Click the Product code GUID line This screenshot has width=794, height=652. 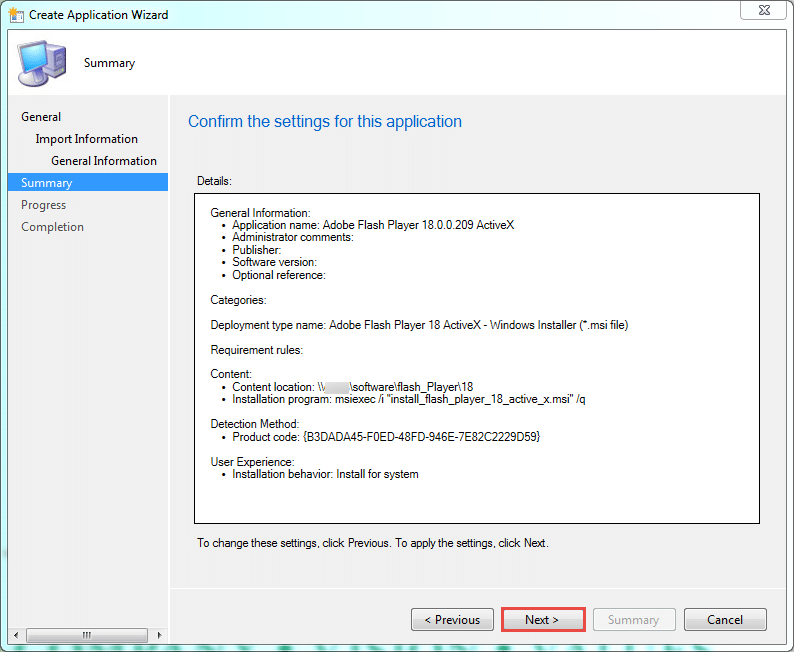click(x=386, y=437)
